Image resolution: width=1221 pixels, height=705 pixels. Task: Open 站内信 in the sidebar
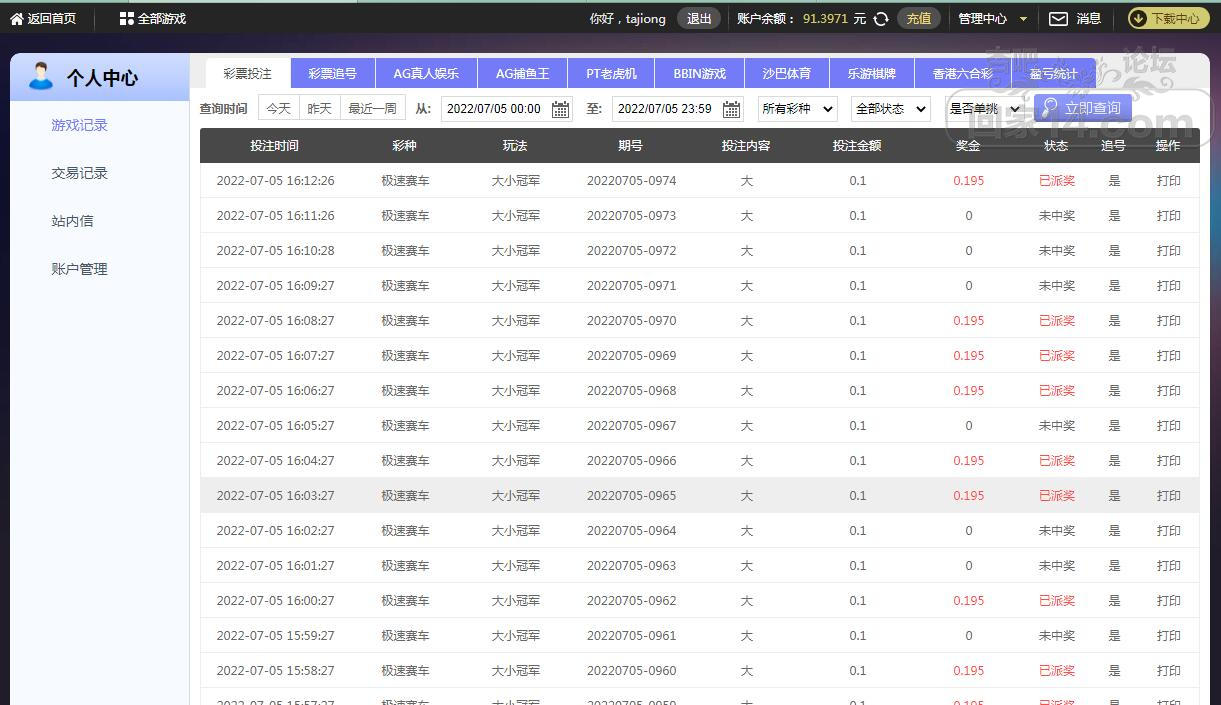72,221
